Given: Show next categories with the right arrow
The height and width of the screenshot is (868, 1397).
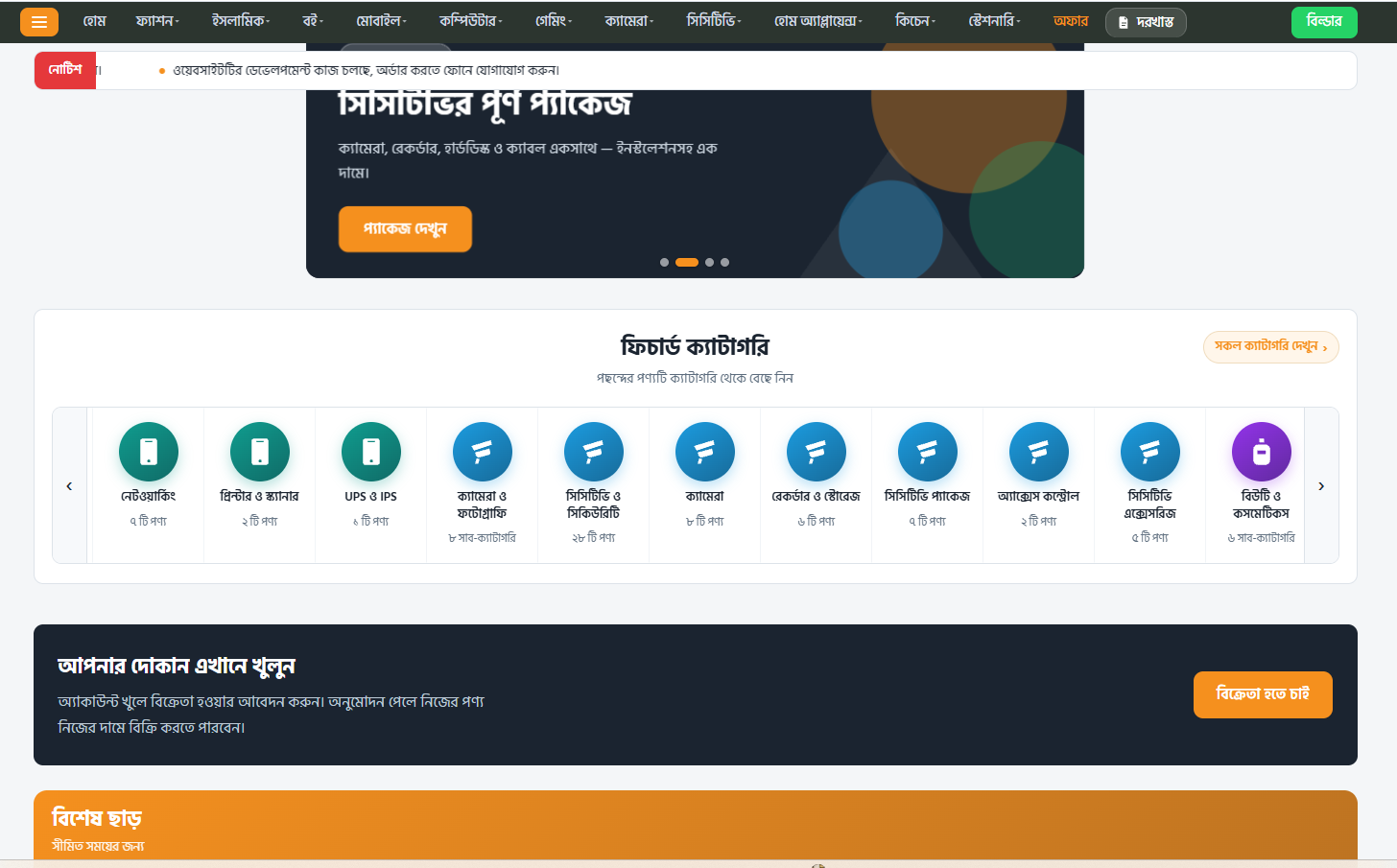Looking at the screenshot, I should point(1321,486).
